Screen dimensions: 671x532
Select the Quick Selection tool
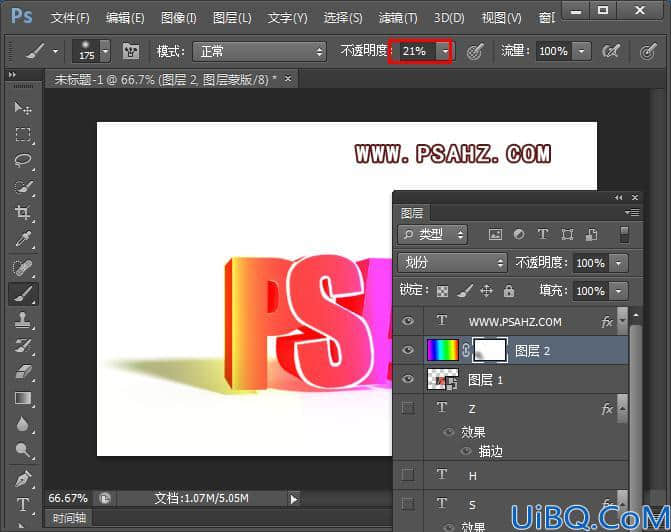(23, 187)
